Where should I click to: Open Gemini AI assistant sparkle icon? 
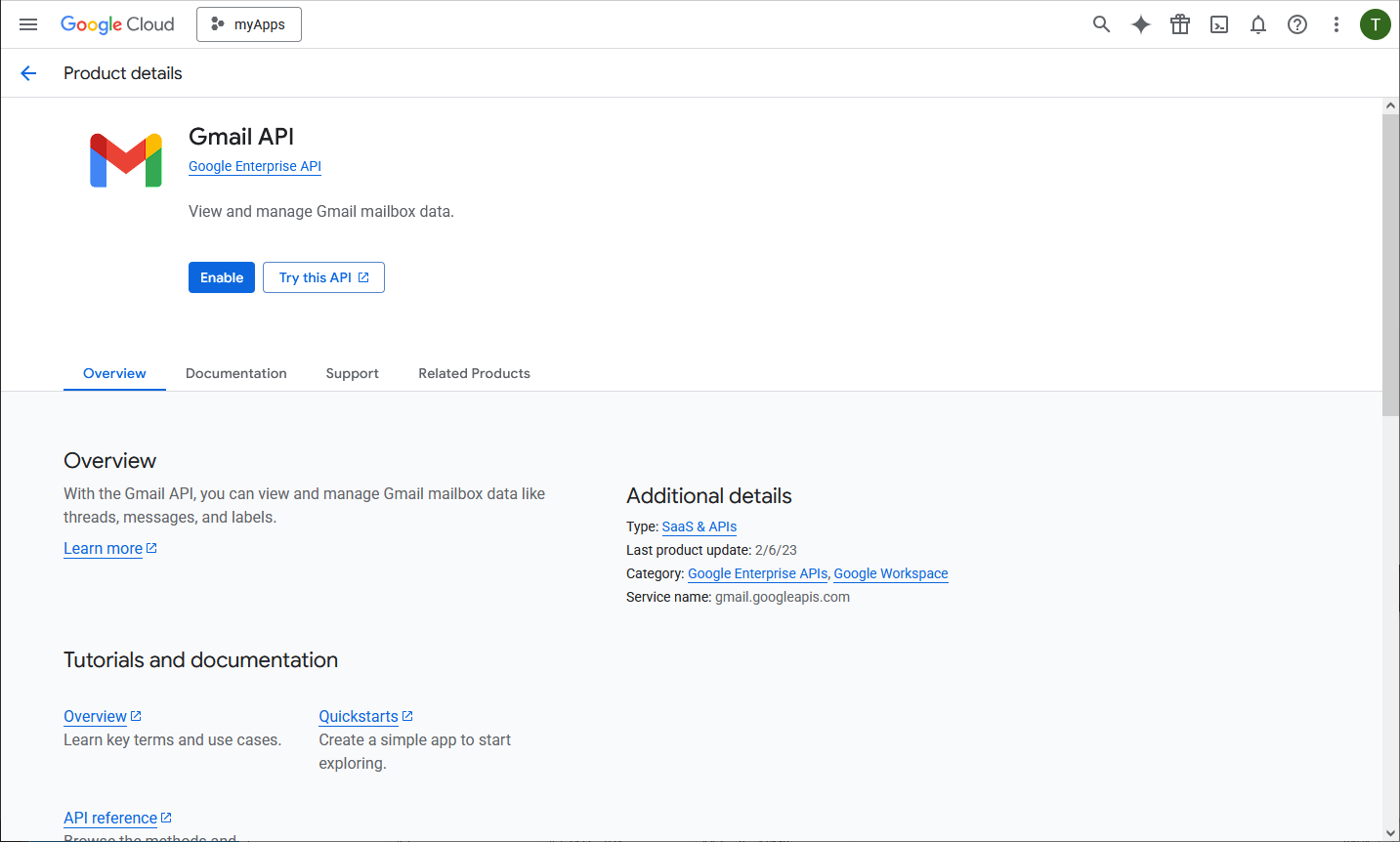point(1140,24)
